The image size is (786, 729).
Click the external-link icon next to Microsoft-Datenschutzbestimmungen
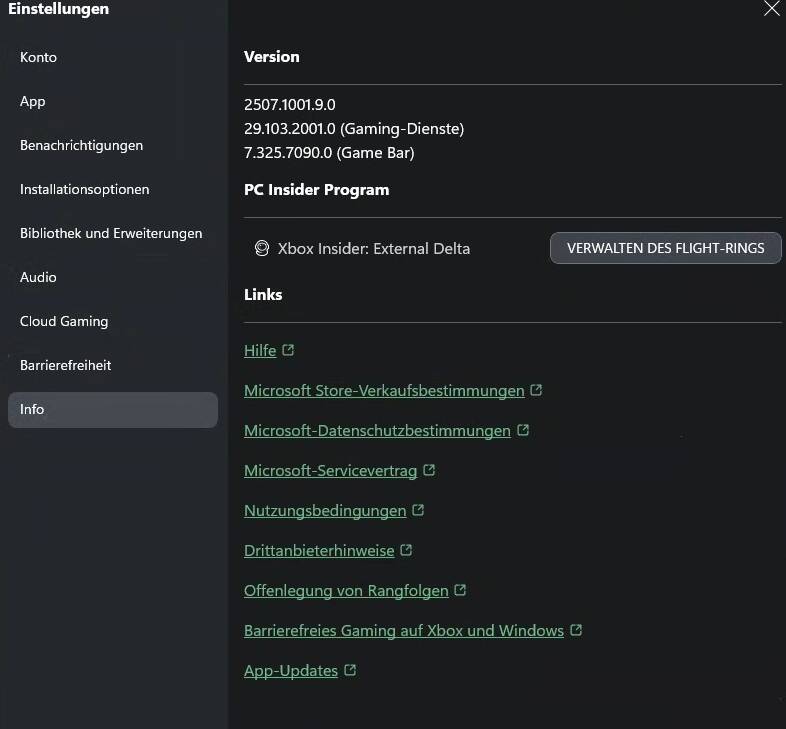pyautogui.click(x=523, y=430)
